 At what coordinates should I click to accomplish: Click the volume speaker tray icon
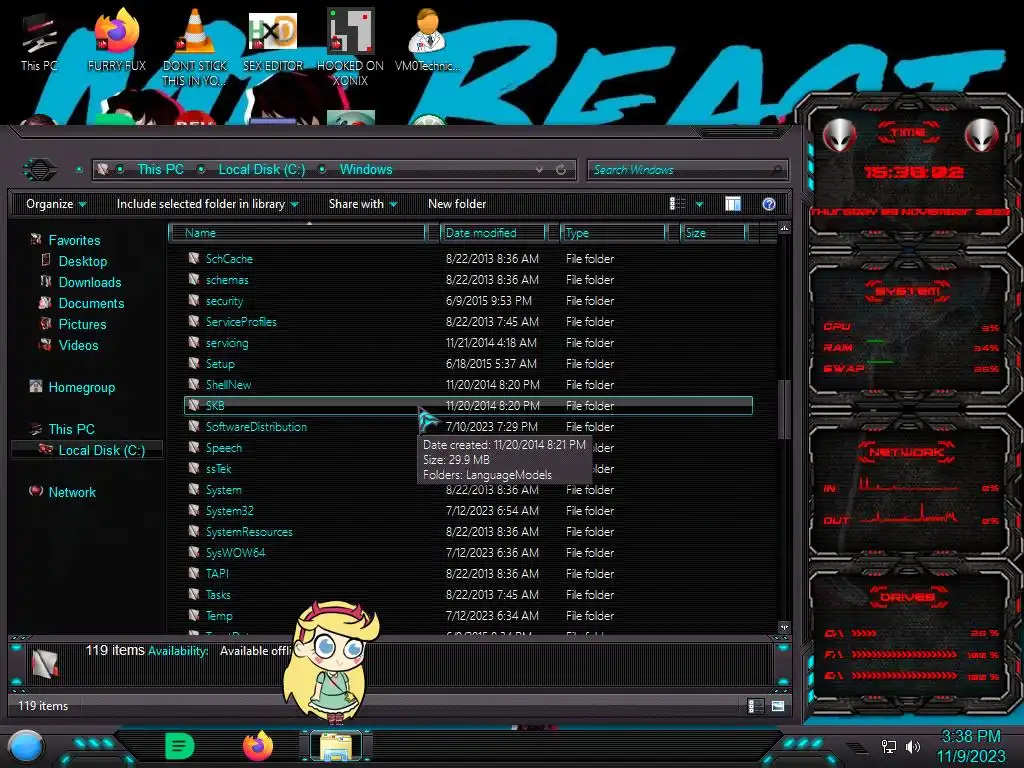click(x=912, y=746)
